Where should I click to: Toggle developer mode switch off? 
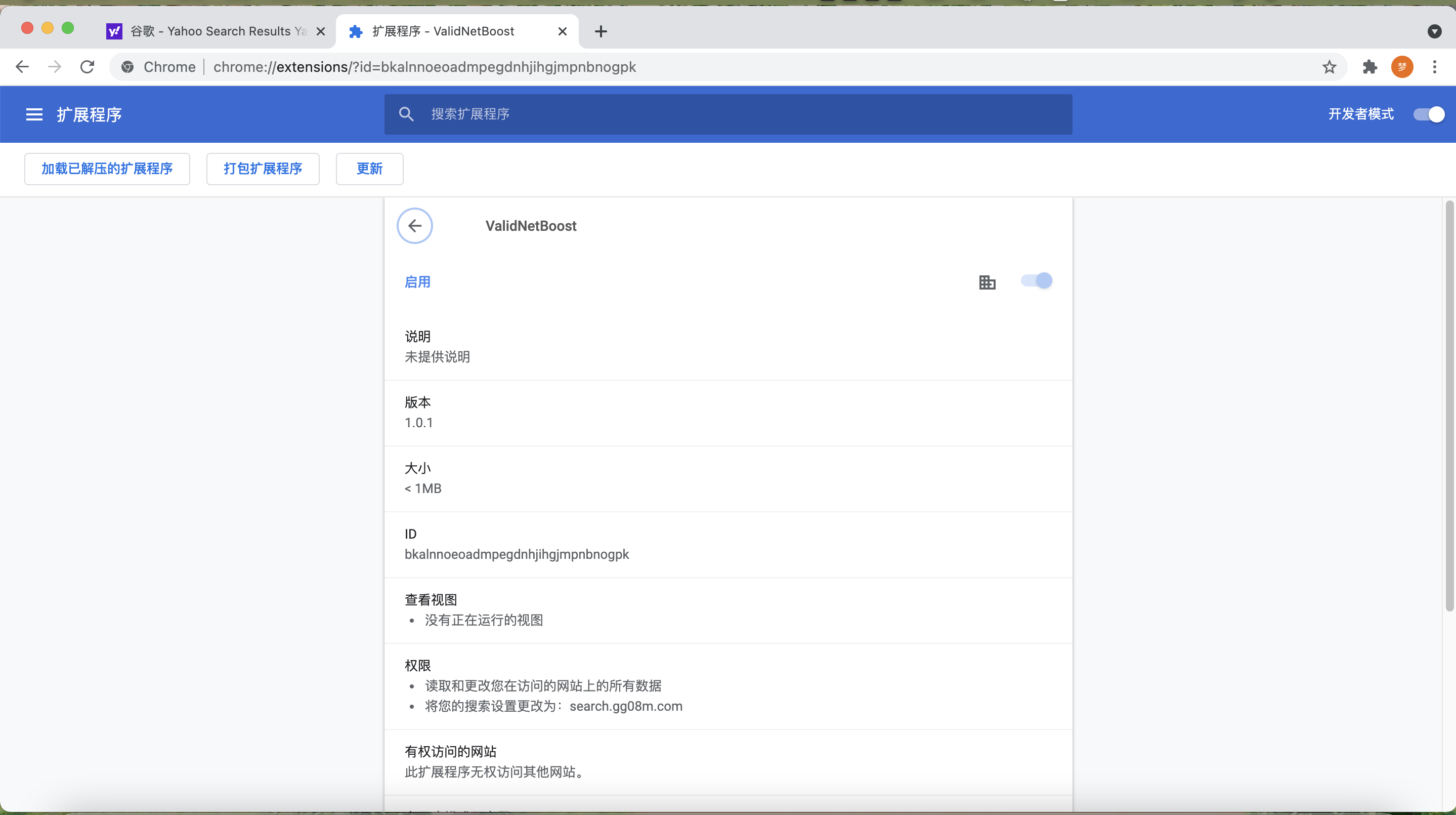tap(1428, 114)
